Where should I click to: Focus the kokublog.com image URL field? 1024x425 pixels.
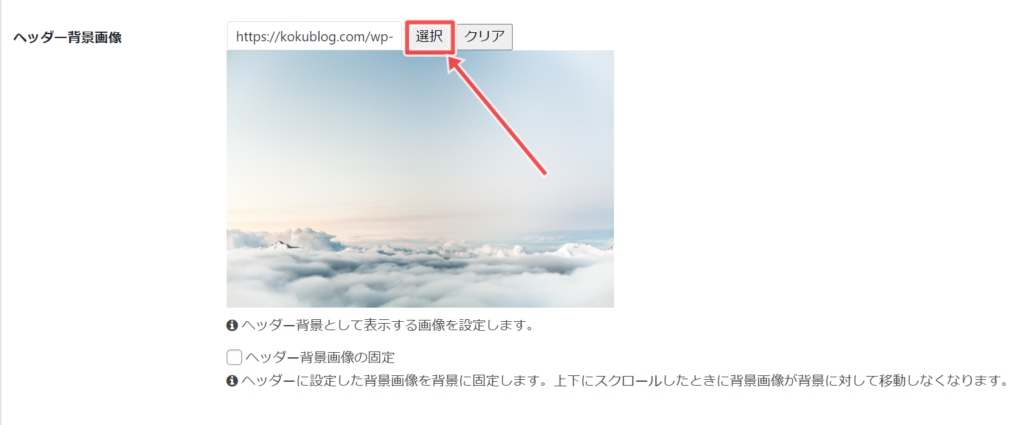click(x=315, y=37)
